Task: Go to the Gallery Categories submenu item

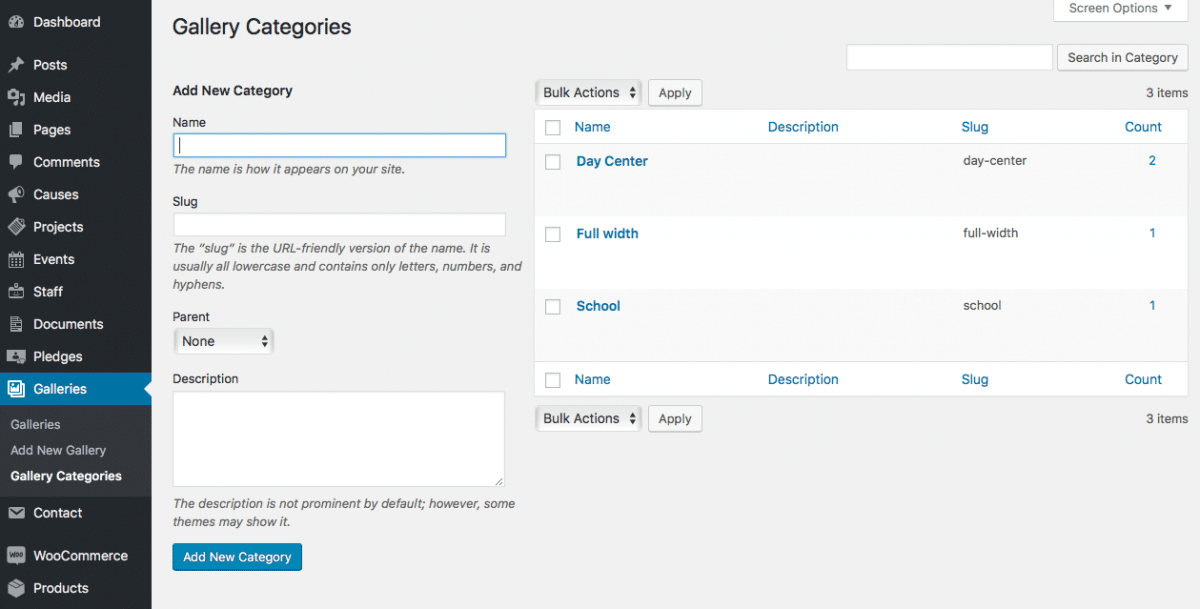Action: tap(66, 476)
